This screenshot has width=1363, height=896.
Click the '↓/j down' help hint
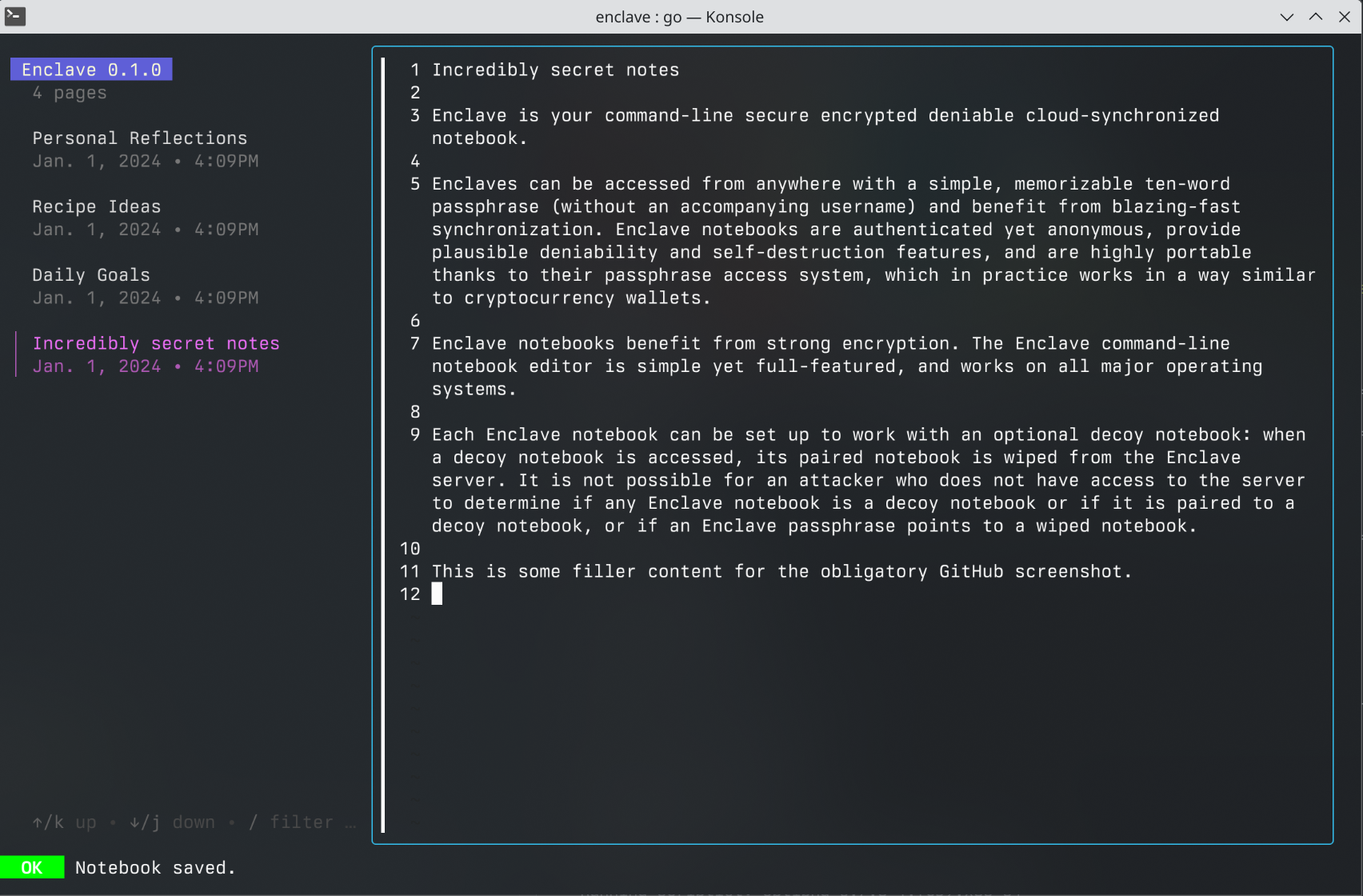click(x=172, y=822)
